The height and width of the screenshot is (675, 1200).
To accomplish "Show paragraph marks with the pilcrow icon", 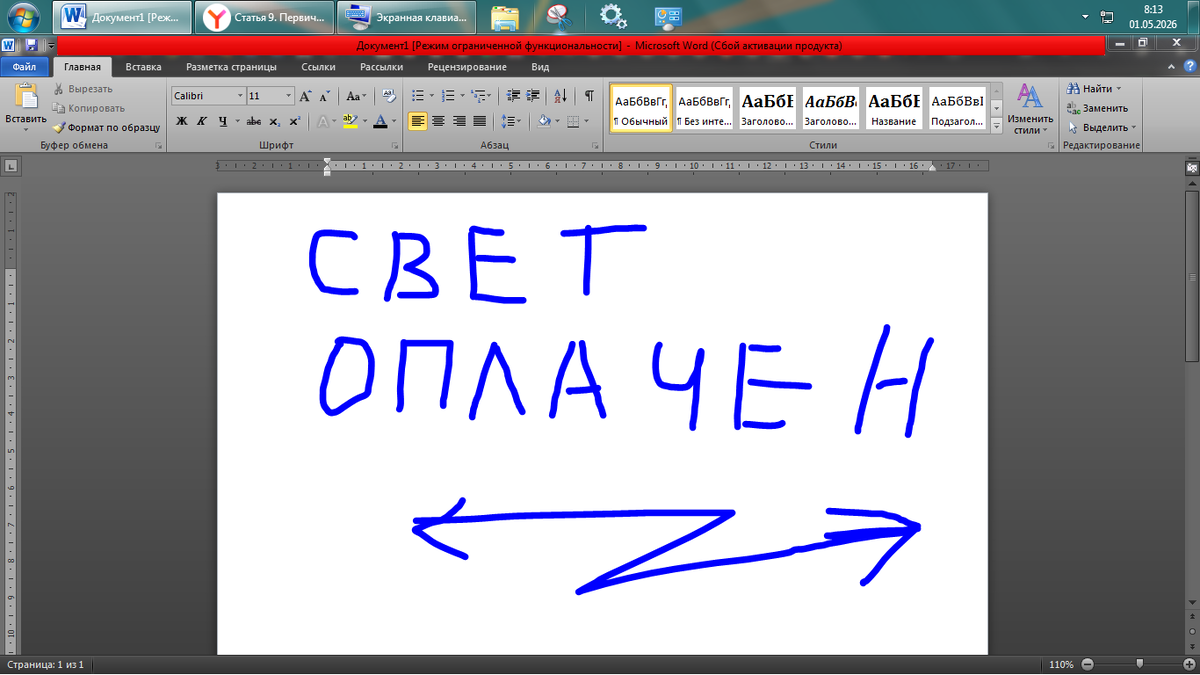I will (589, 96).
